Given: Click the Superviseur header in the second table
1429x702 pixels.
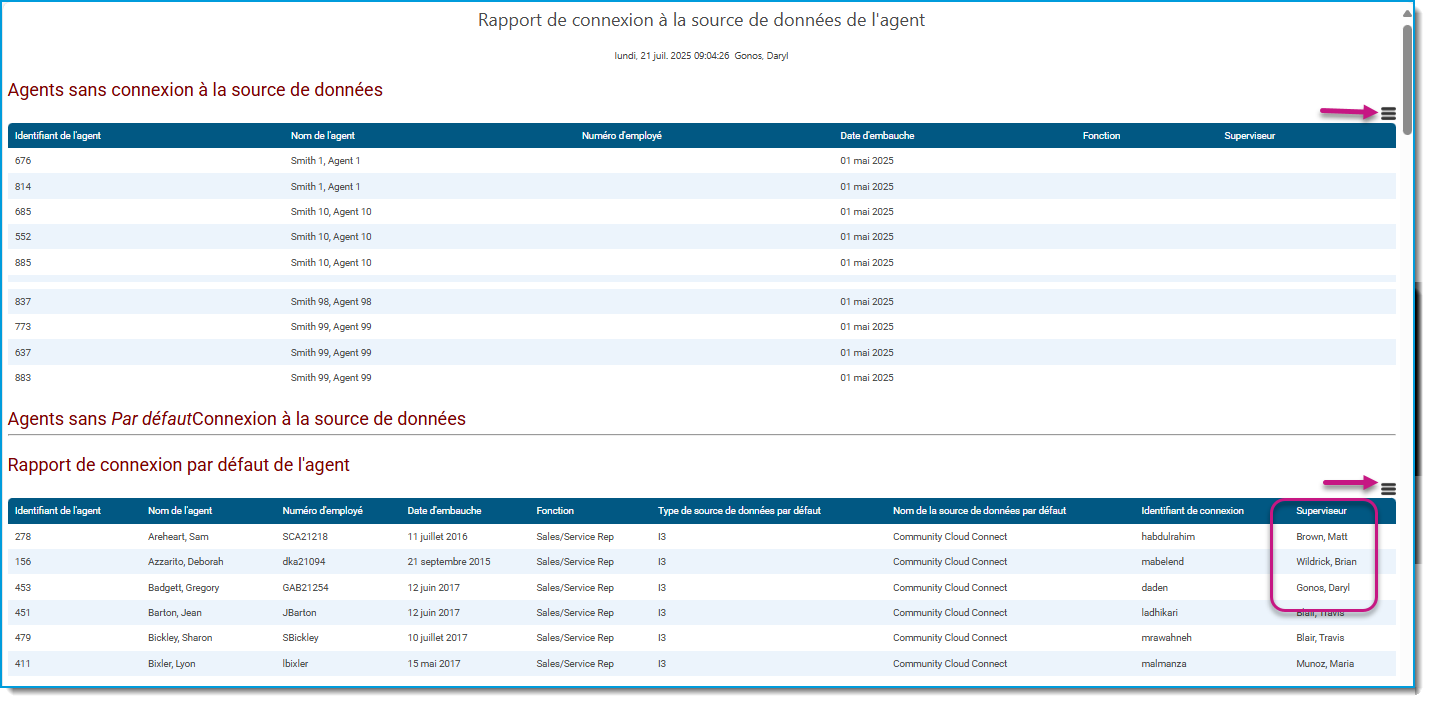Looking at the screenshot, I should [1321, 511].
